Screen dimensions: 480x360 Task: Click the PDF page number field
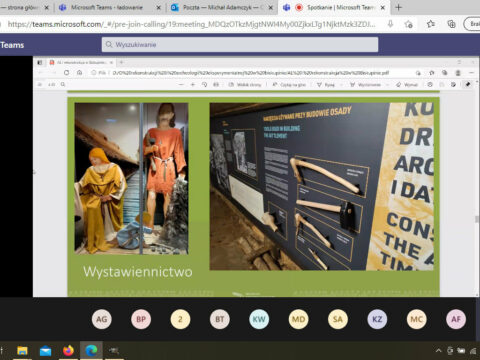pos(51,85)
